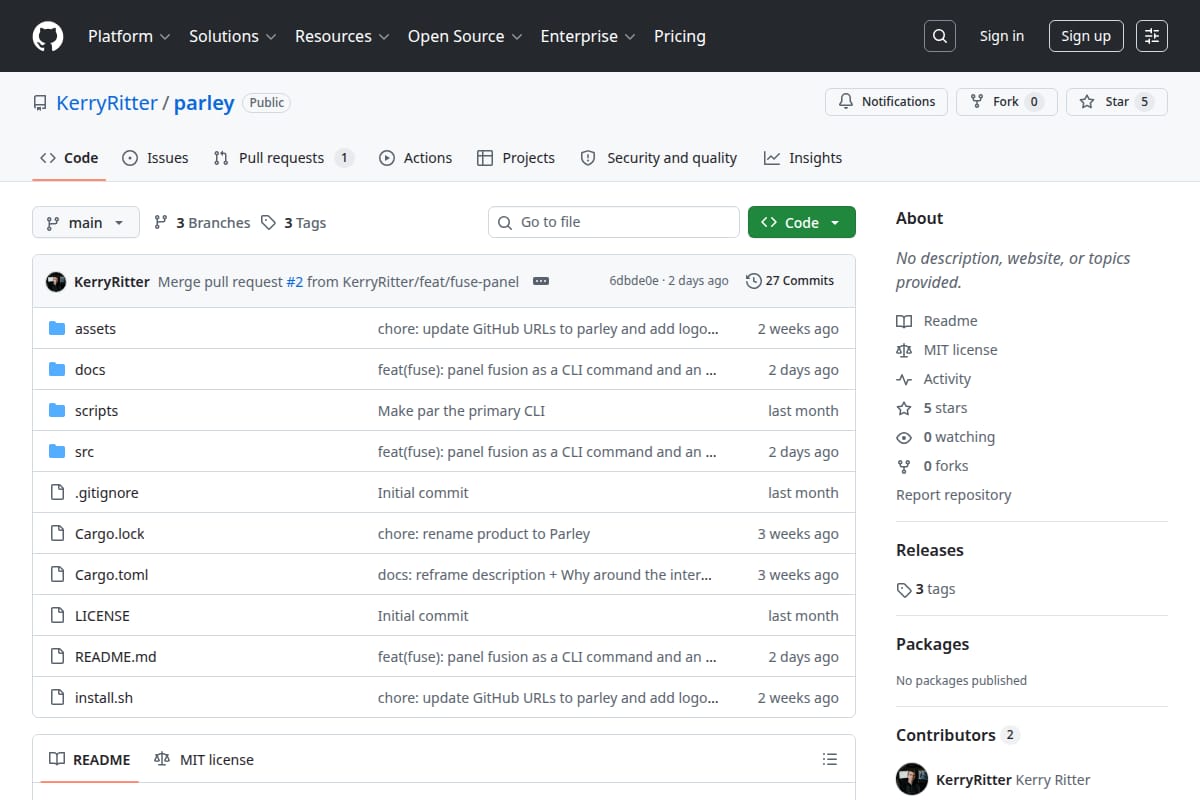Click the file icon beside LICENSE
The height and width of the screenshot is (800, 1200).
[57, 616]
